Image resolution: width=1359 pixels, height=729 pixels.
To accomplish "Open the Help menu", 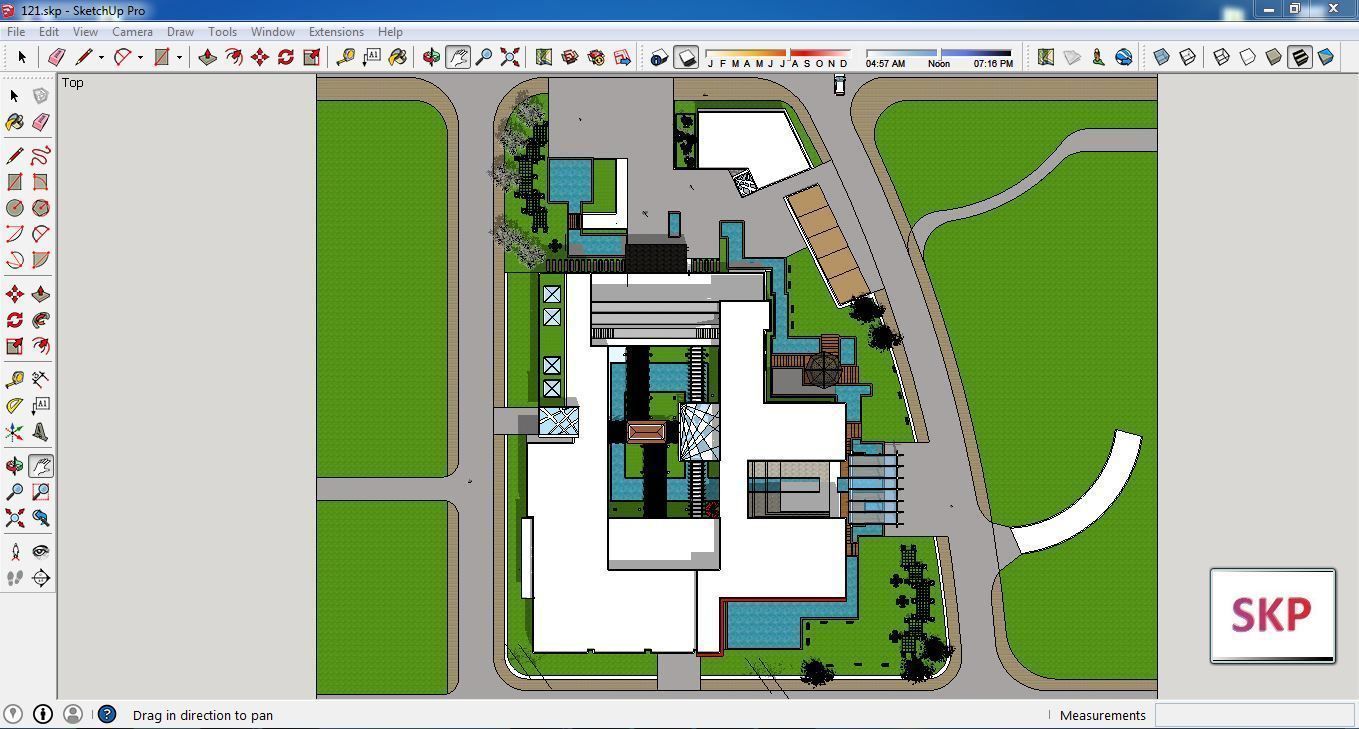I will click(390, 31).
